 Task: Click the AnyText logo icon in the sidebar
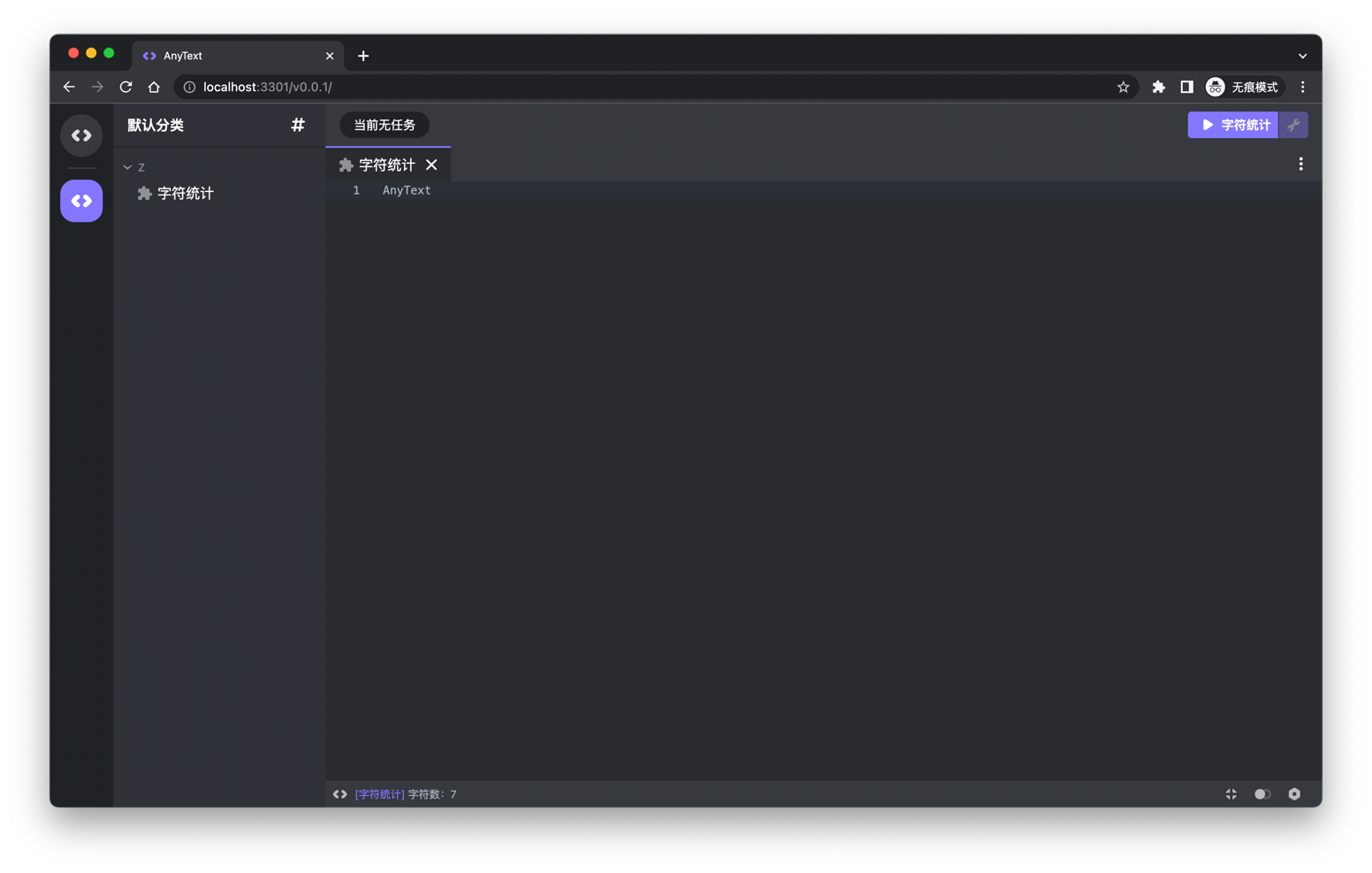(81, 135)
